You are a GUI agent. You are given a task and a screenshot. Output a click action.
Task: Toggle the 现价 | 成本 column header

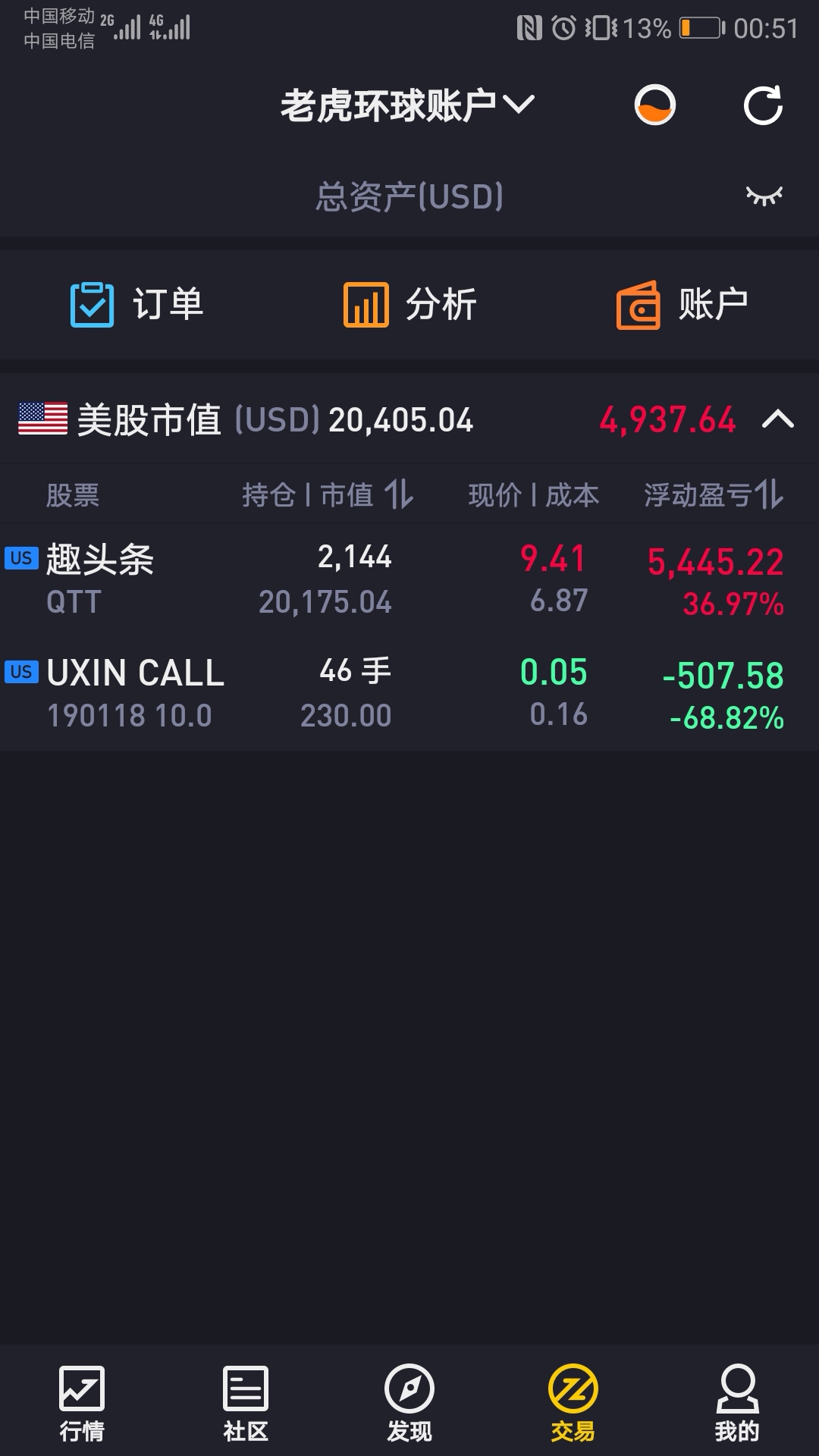tap(534, 495)
